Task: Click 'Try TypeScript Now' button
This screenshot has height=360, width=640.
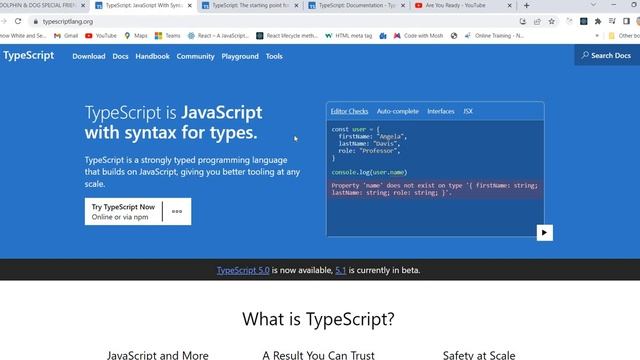Action: pos(123,211)
